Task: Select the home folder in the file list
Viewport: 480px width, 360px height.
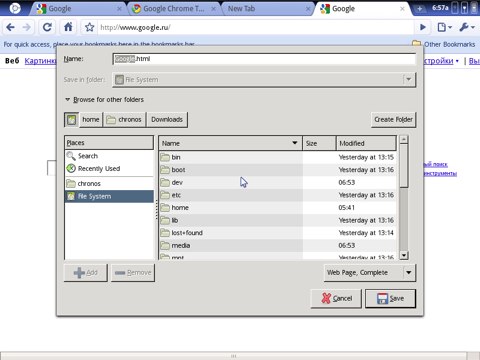Action: click(x=277, y=208)
